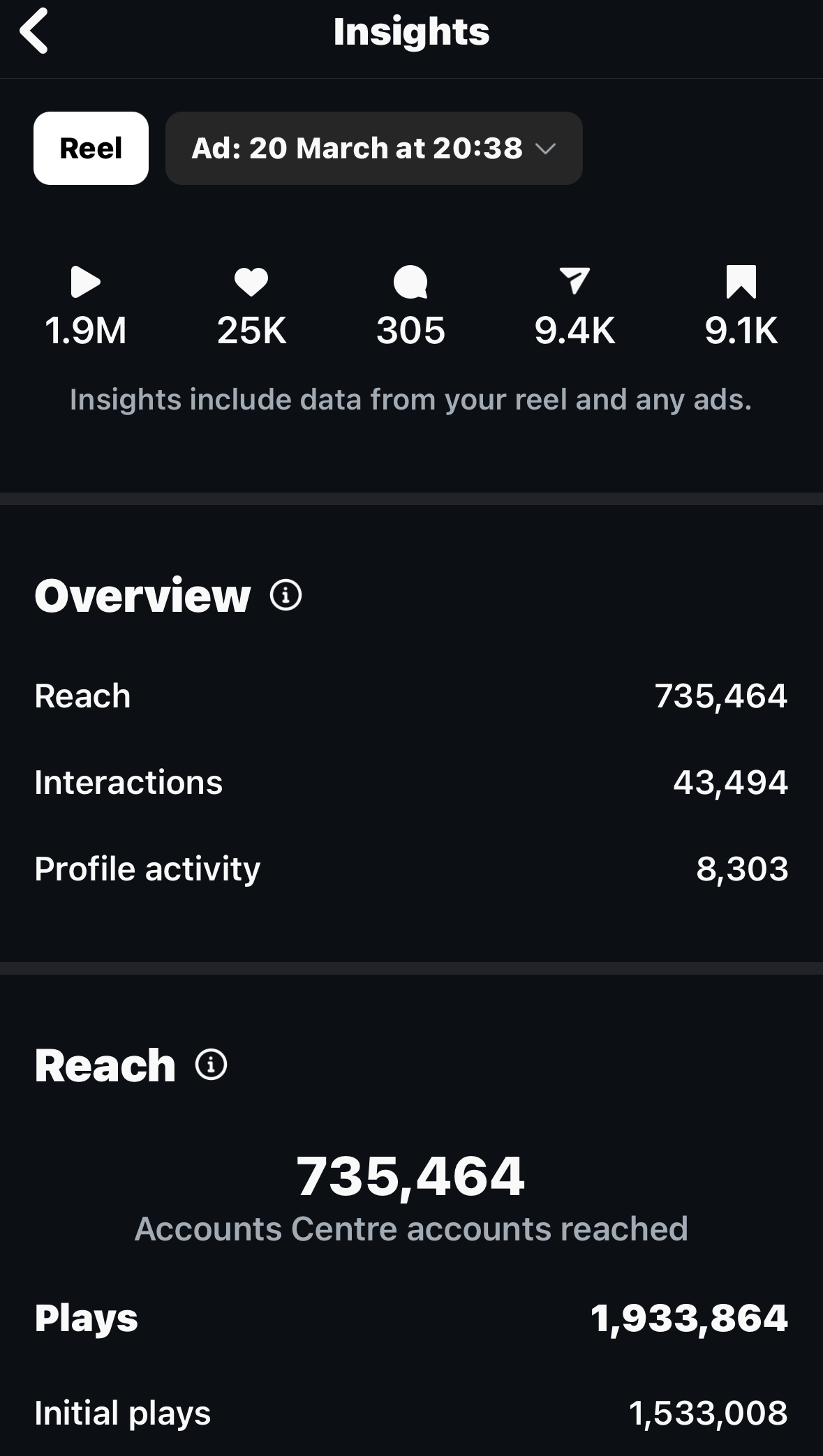This screenshot has height=1456, width=823.
Task: Open the Reach row in Overview
Action: (x=411, y=696)
